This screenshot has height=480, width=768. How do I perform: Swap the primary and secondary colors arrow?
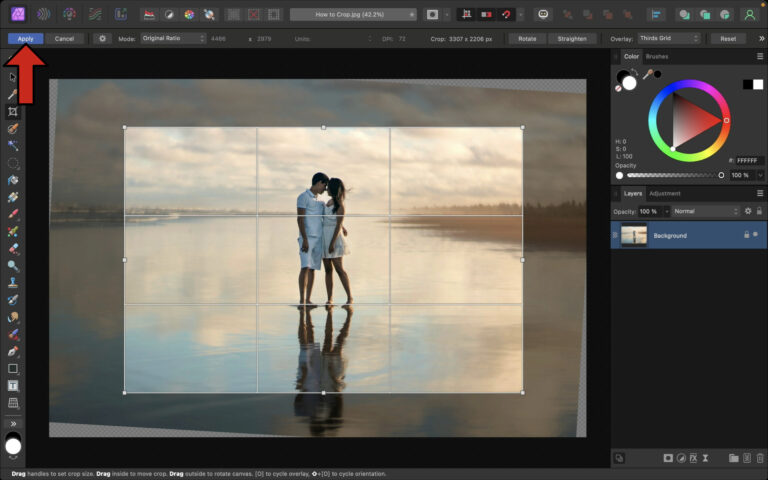[635, 72]
